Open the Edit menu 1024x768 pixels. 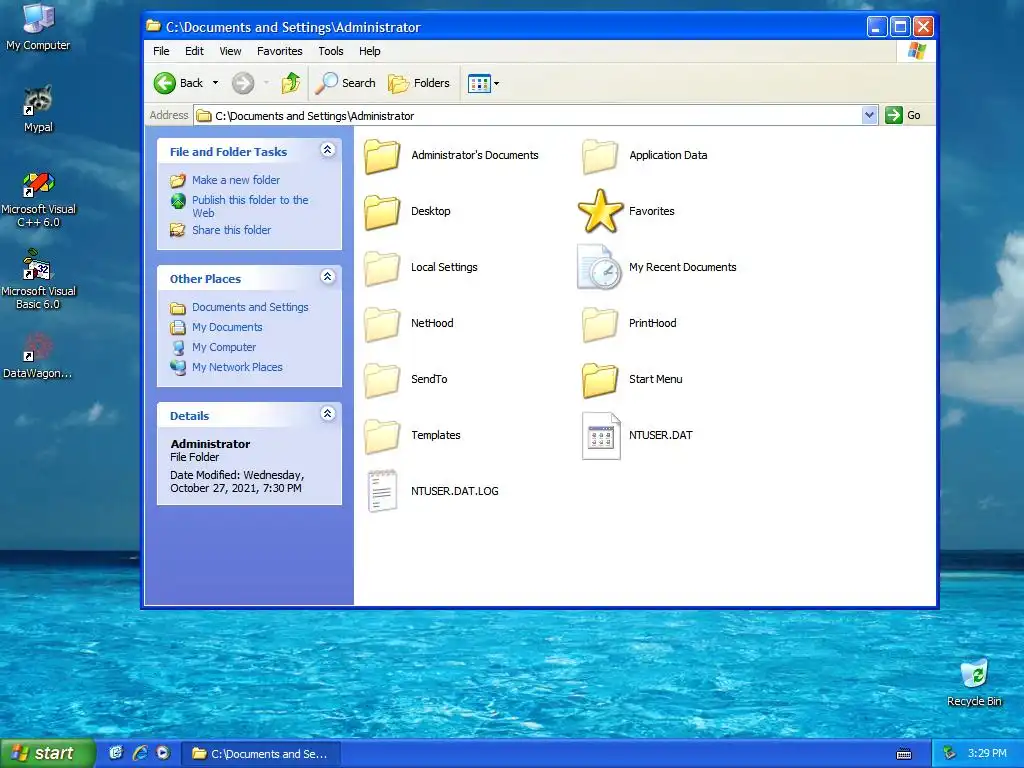[x=194, y=51]
